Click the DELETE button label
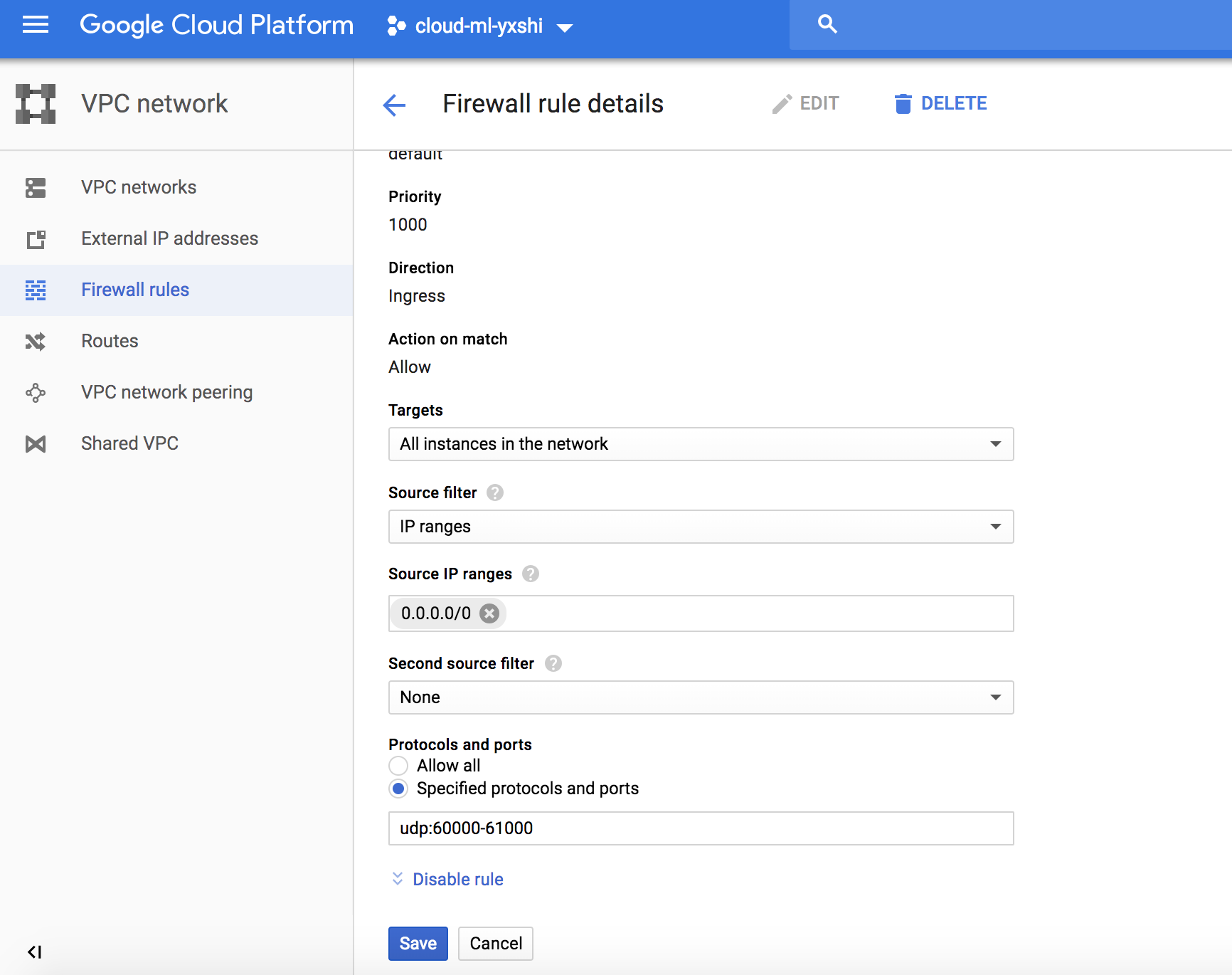 pos(954,104)
